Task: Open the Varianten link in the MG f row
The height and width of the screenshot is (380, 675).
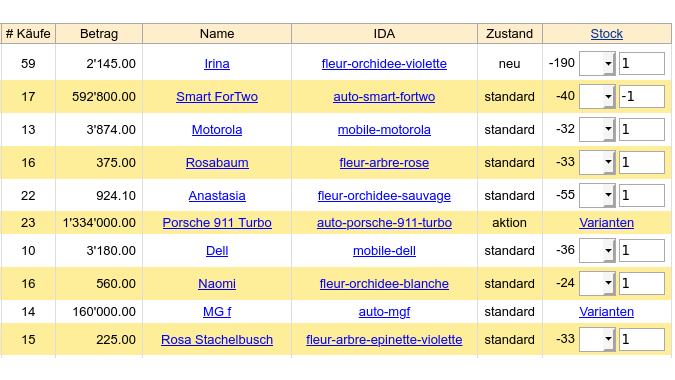Action: pos(606,312)
